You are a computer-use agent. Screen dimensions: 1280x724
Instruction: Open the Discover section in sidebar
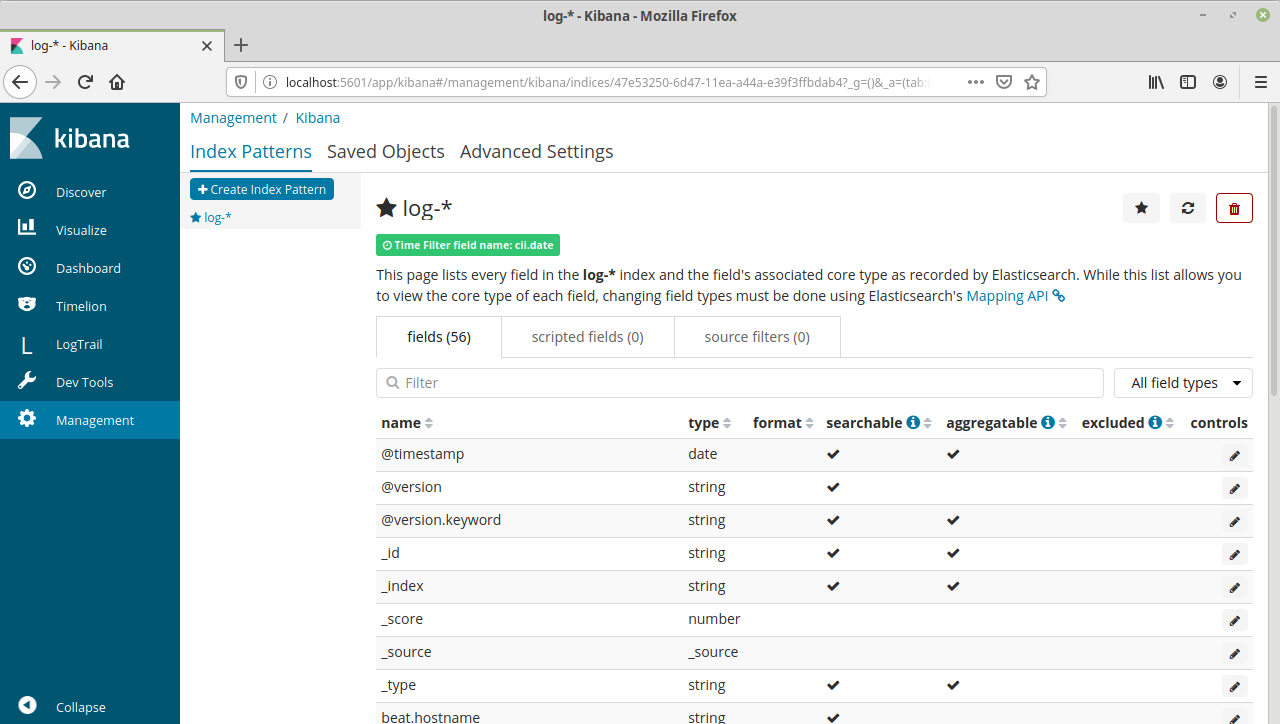(80, 191)
